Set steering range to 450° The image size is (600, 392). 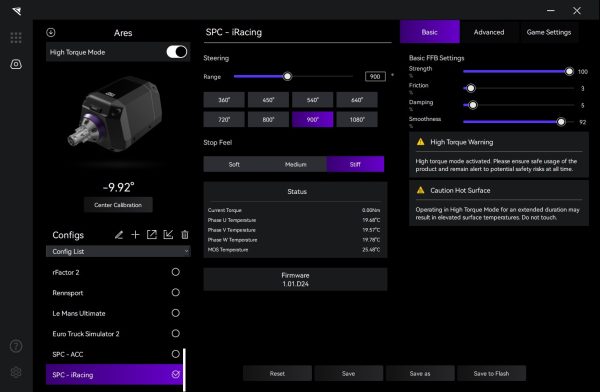(268, 100)
